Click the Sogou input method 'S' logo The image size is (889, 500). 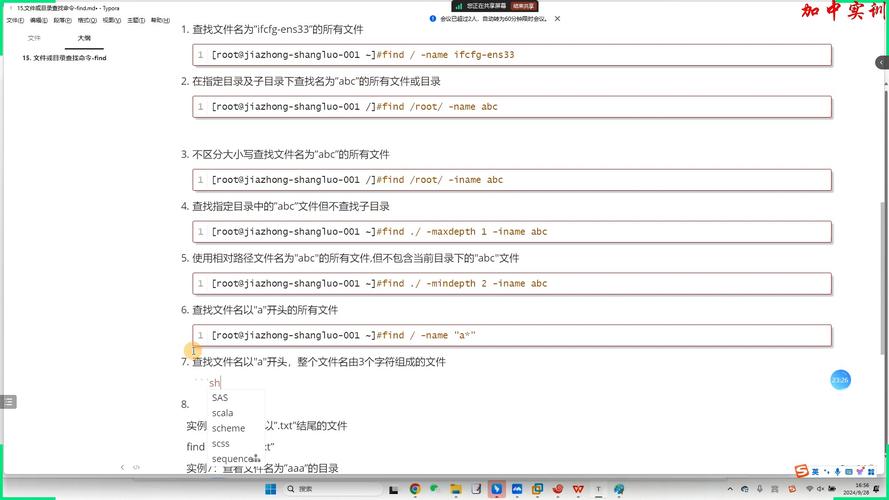point(801,471)
